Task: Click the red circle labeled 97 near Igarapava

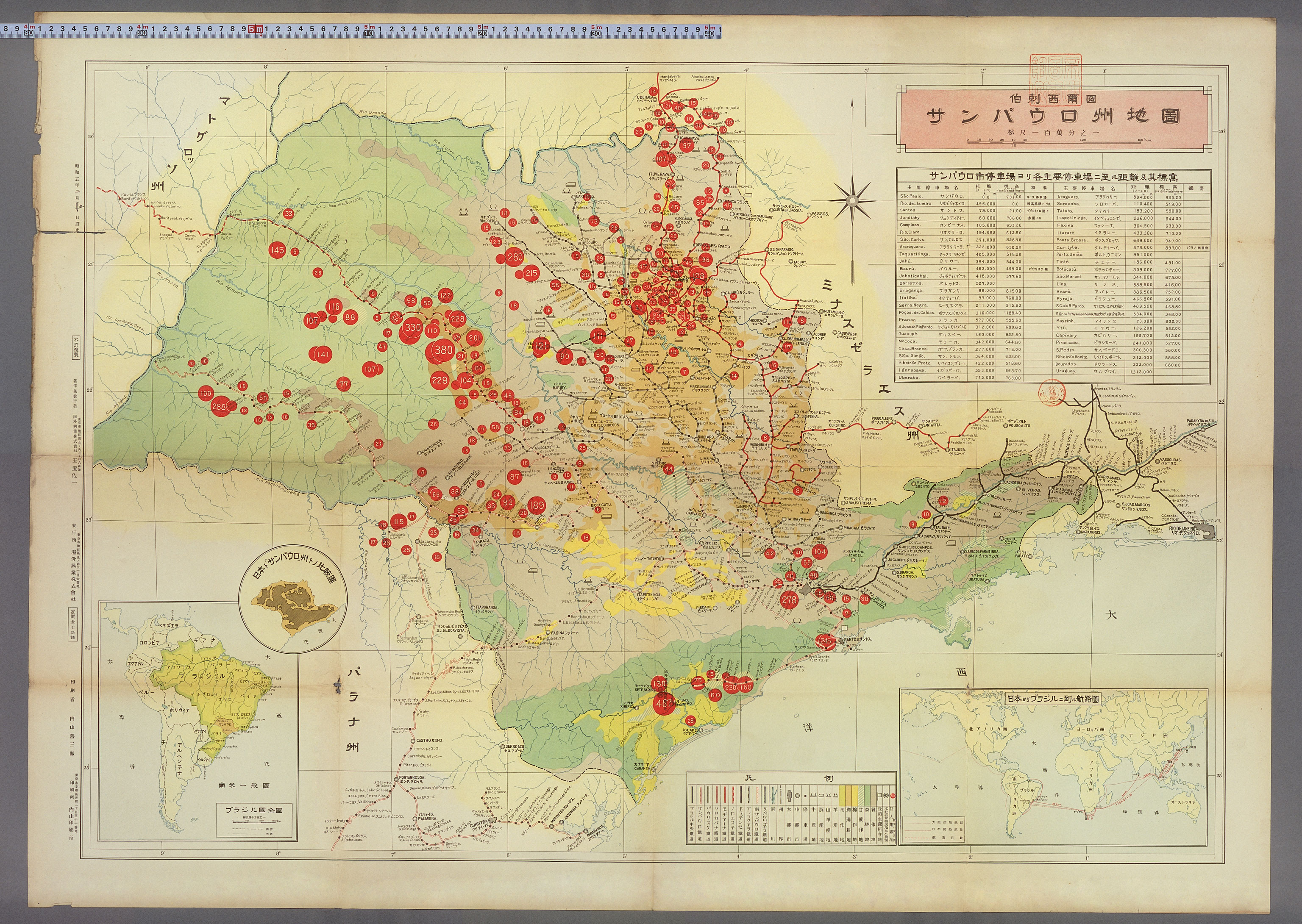Action: coord(687,145)
